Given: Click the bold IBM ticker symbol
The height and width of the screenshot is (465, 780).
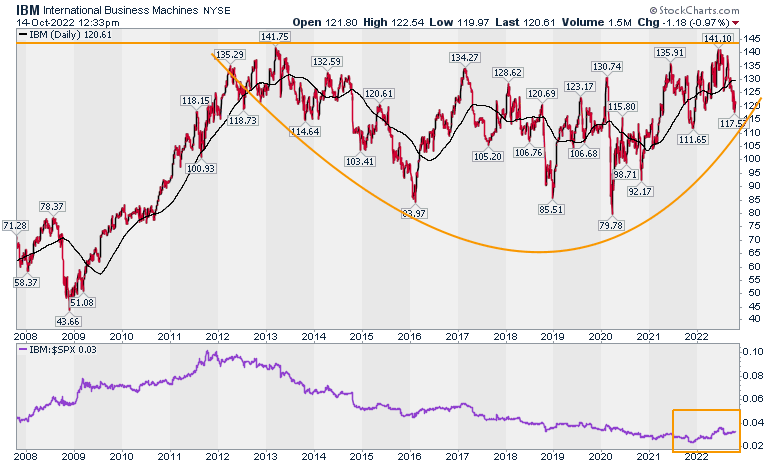Looking at the screenshot, I should (x=28, y=10).
